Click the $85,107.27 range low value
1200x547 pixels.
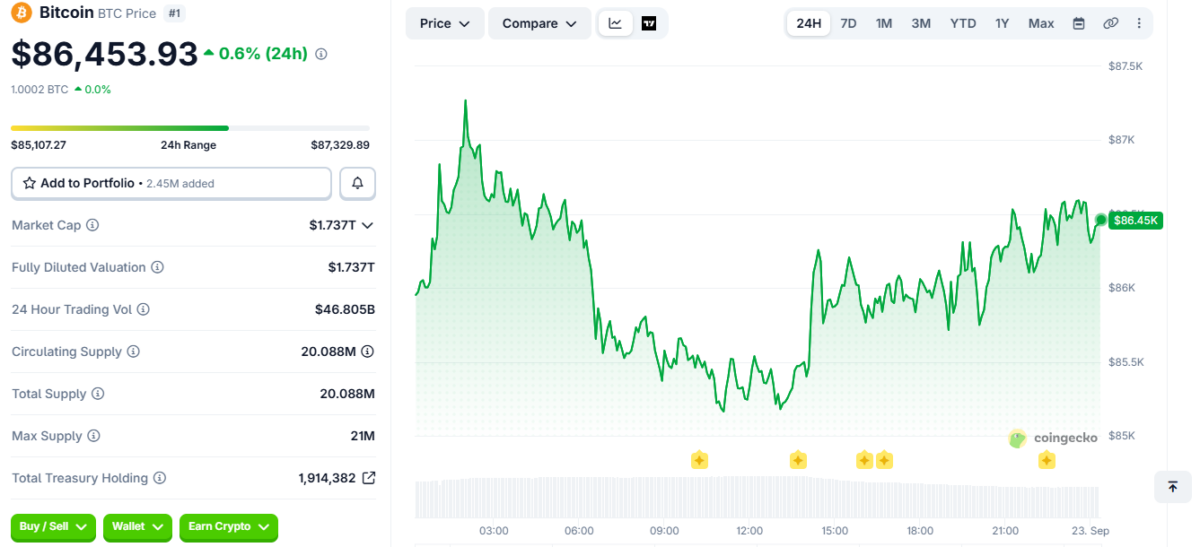[x=38, y=145]
